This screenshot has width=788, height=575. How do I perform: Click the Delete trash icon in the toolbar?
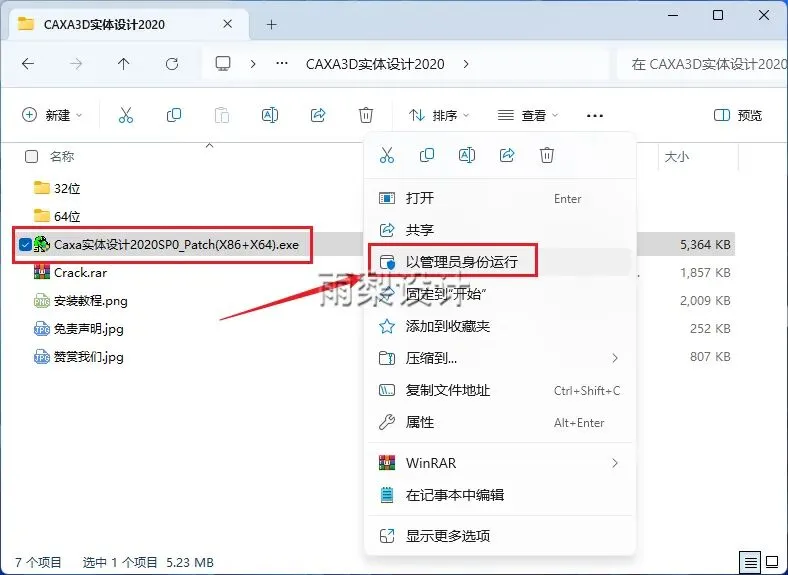tap(366, 115)
